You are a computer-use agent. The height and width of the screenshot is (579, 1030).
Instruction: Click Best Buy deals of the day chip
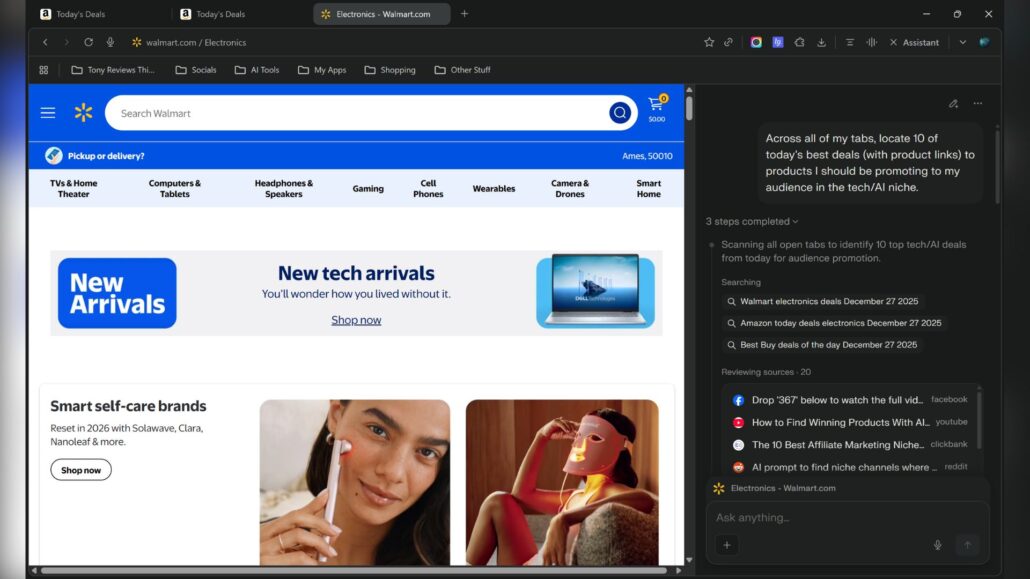822,345
